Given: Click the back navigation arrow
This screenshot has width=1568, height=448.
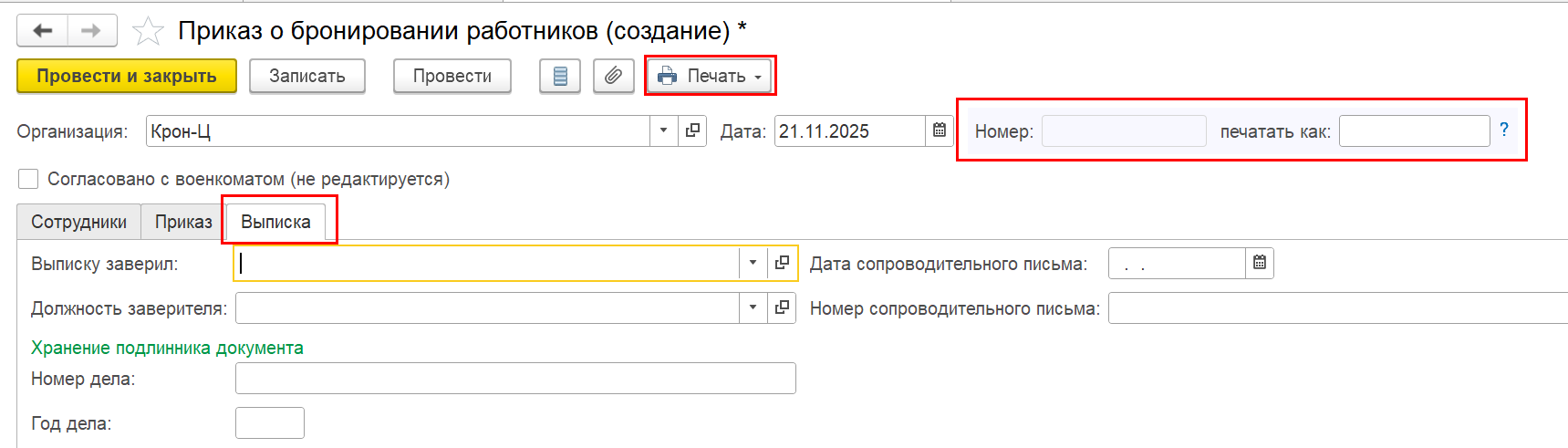Looking at the screenshot, I should point(42,31).
